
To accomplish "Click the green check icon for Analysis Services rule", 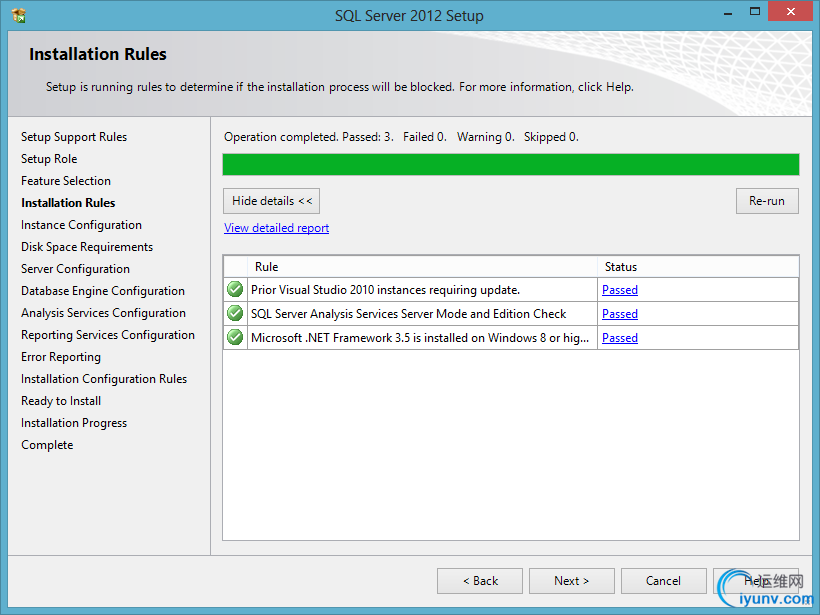I will 235,313.
